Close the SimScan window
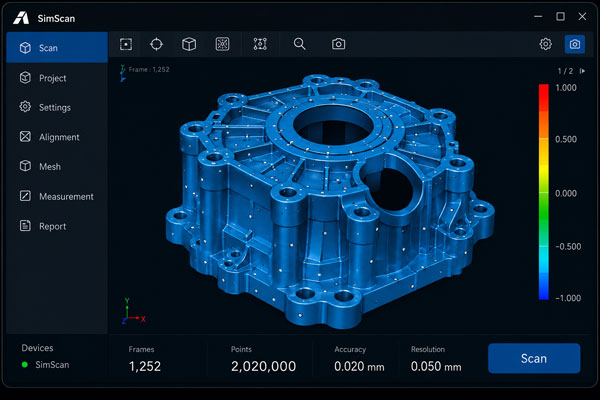 (582, 16)
